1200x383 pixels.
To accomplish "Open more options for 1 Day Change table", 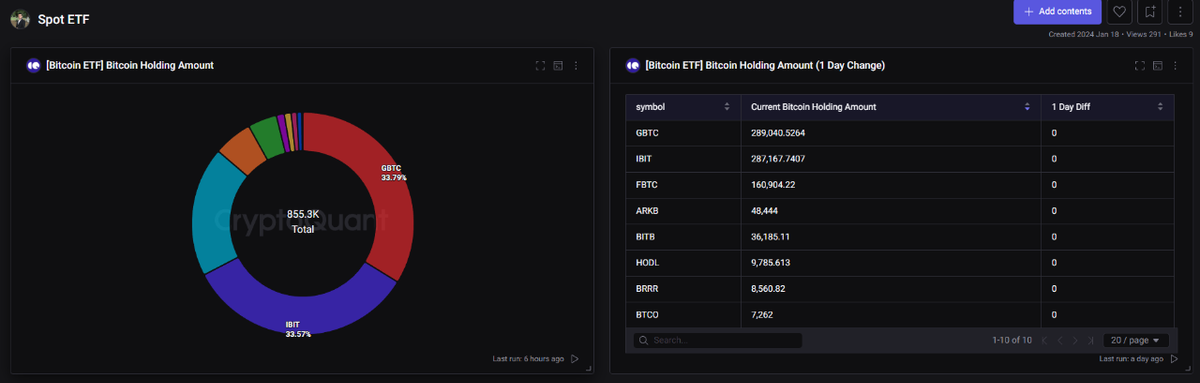I will click(x=1174, y=66).
